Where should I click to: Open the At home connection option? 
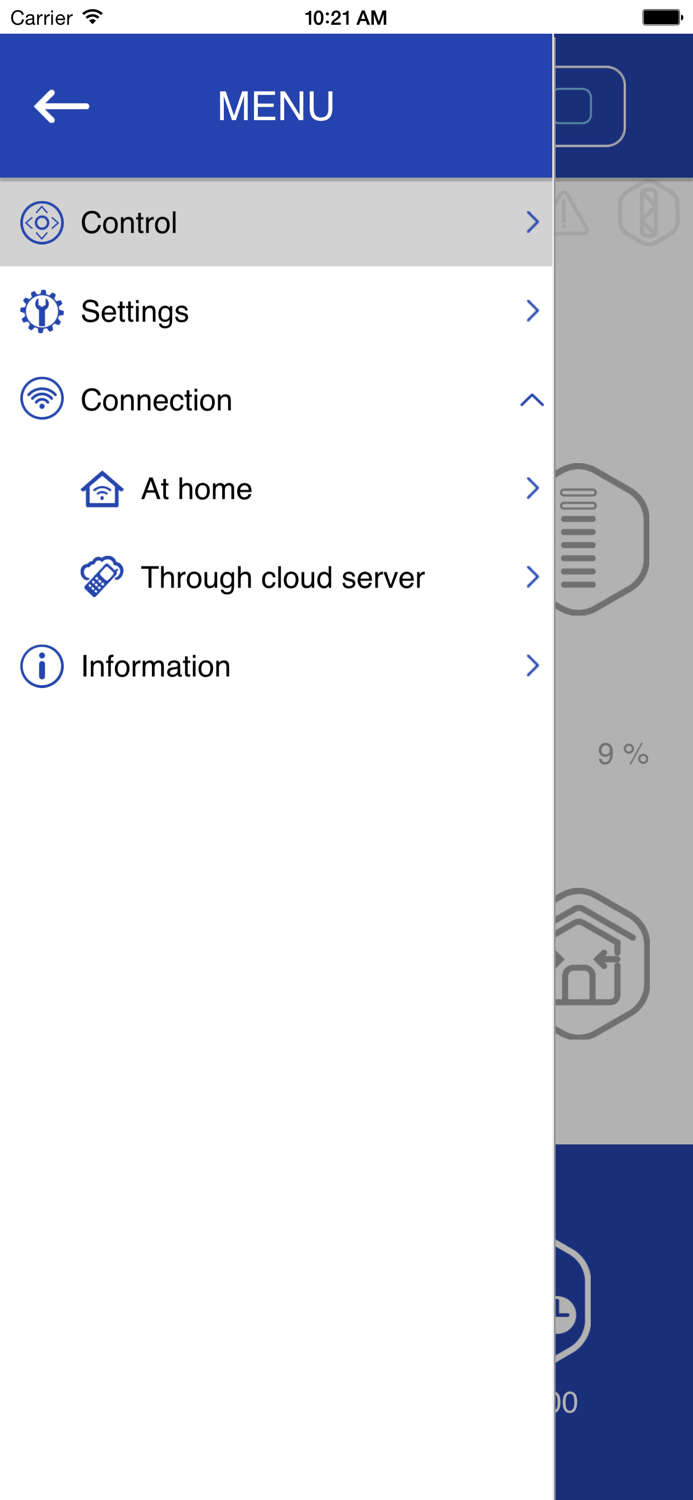click(x=197, y=489)
